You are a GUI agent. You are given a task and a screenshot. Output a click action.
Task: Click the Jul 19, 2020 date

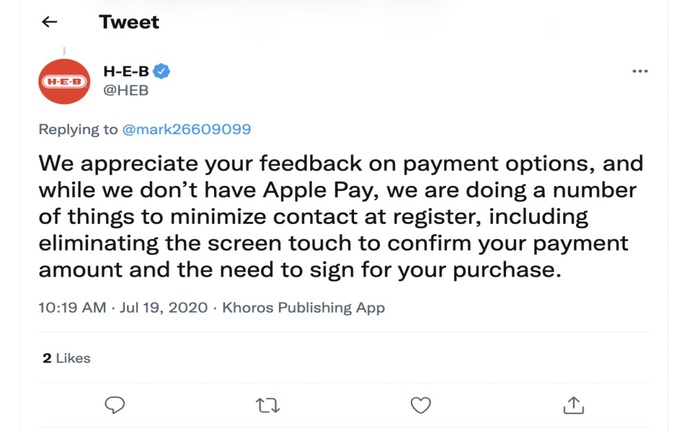click(164, 307)
